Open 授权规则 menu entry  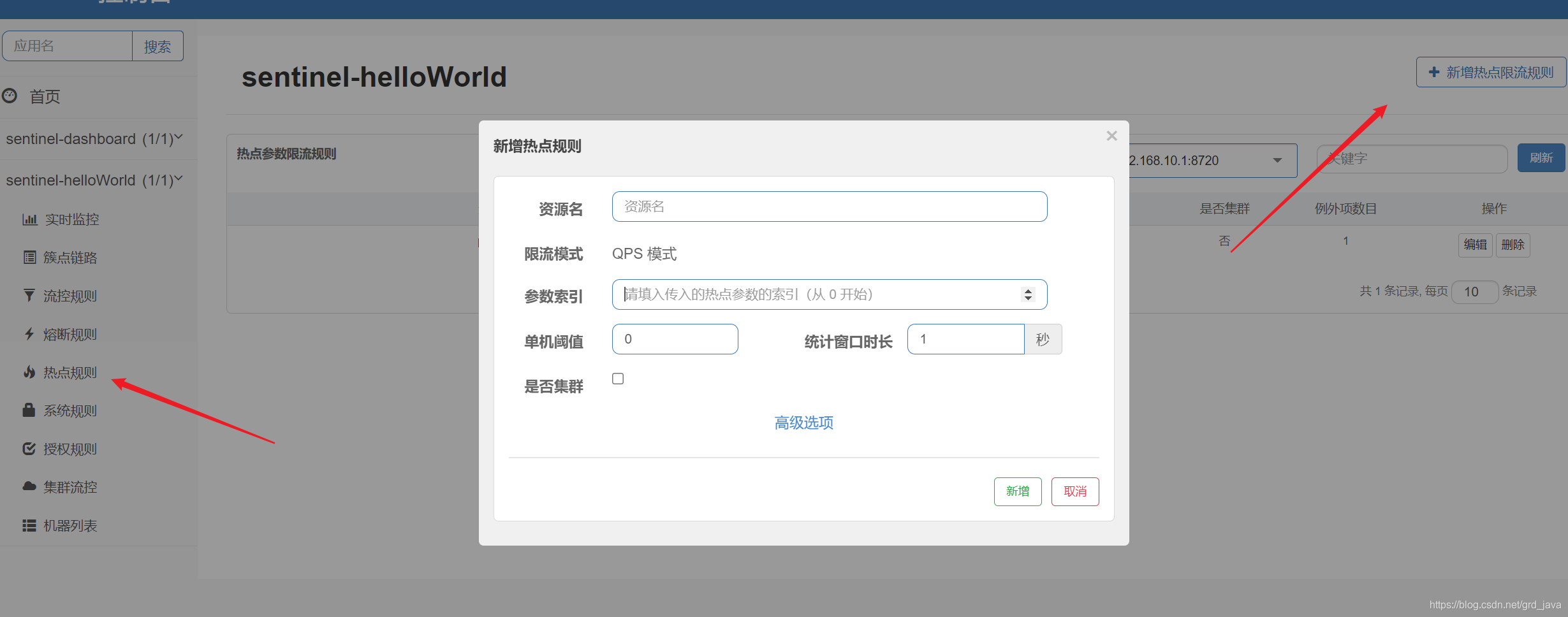(x=70, y=449)
